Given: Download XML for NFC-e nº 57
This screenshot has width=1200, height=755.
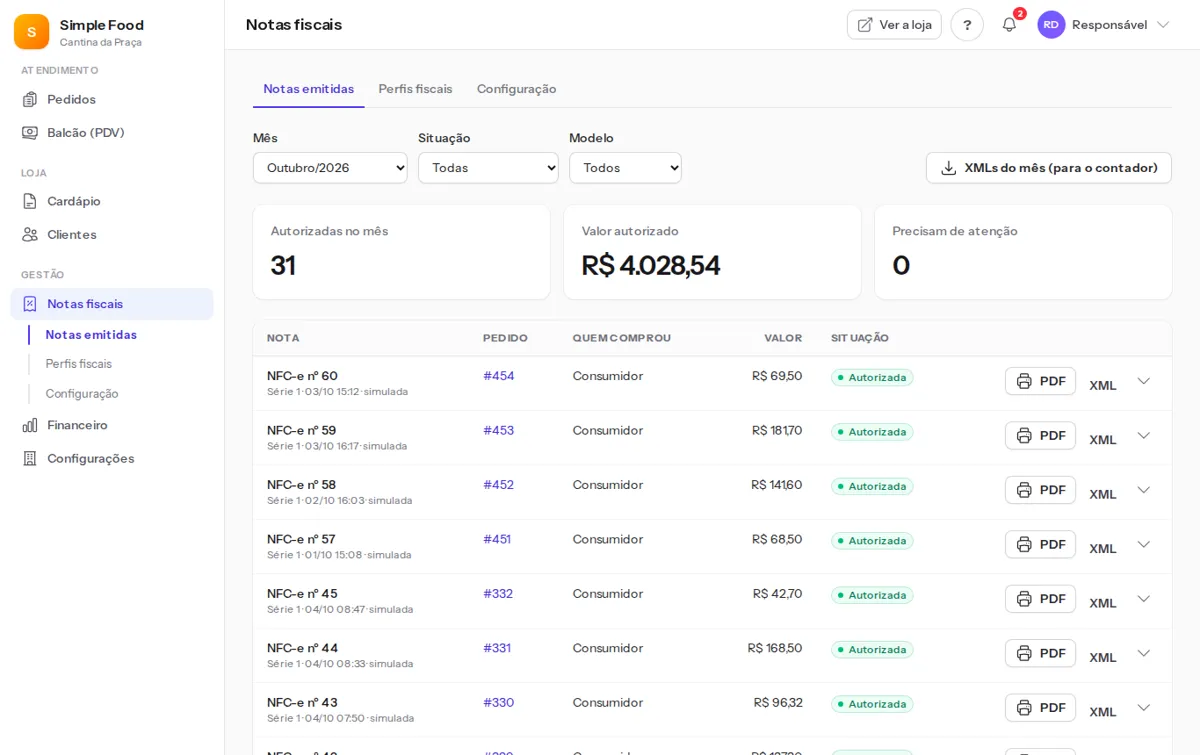Looking at the screenshot, I should point(1103,548).
